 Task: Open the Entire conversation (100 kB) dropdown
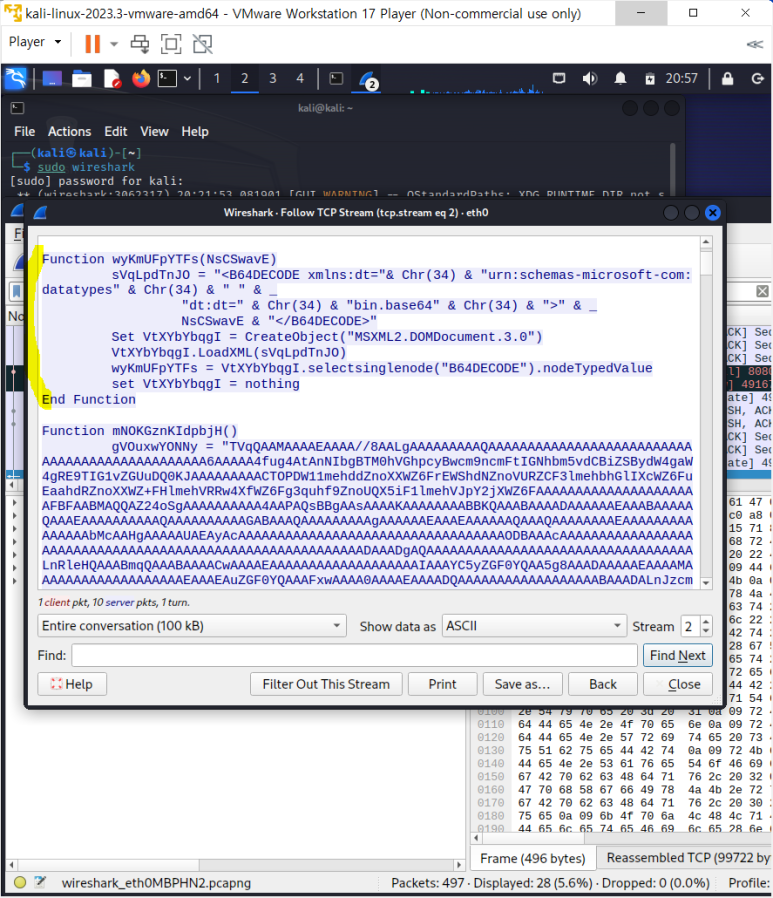pos(192,626)
